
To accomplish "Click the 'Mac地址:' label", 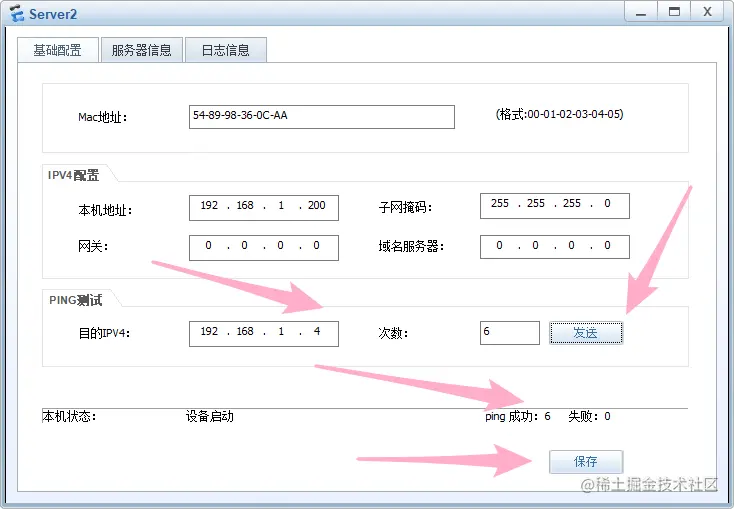I will 103,117.
